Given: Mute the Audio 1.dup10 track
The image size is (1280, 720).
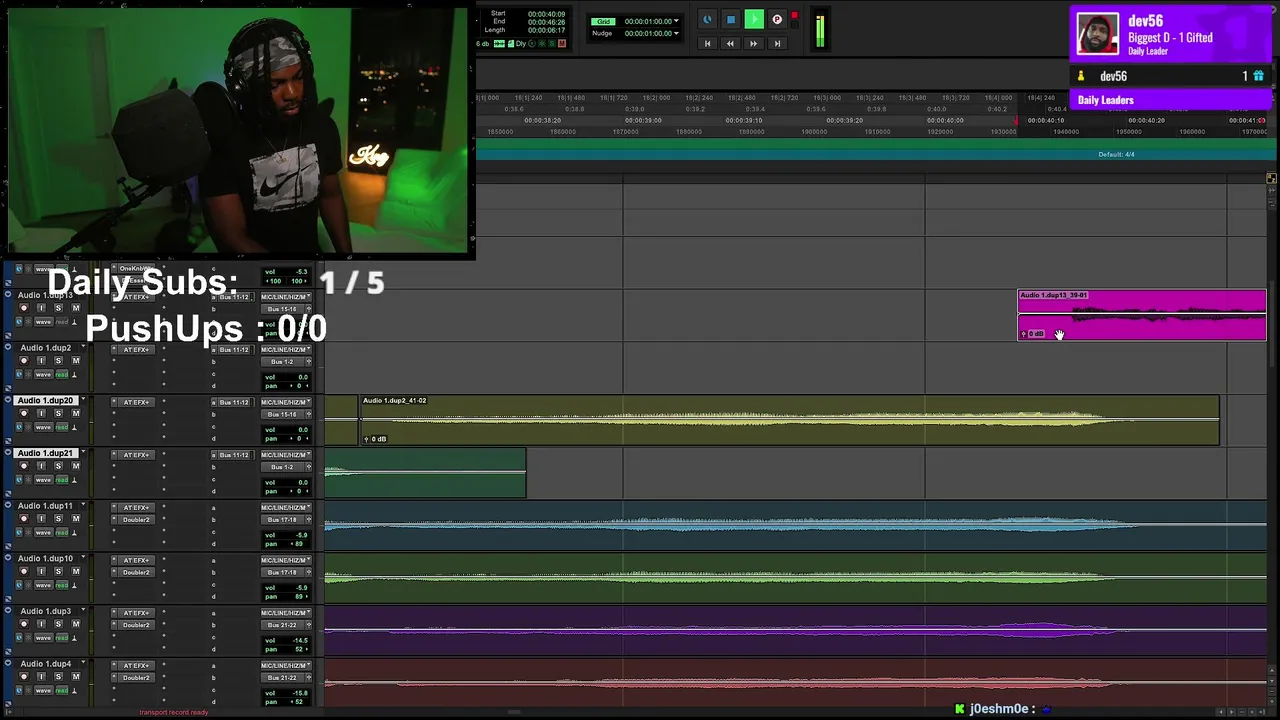Looking at the screenshot, I should pos(76,571).
